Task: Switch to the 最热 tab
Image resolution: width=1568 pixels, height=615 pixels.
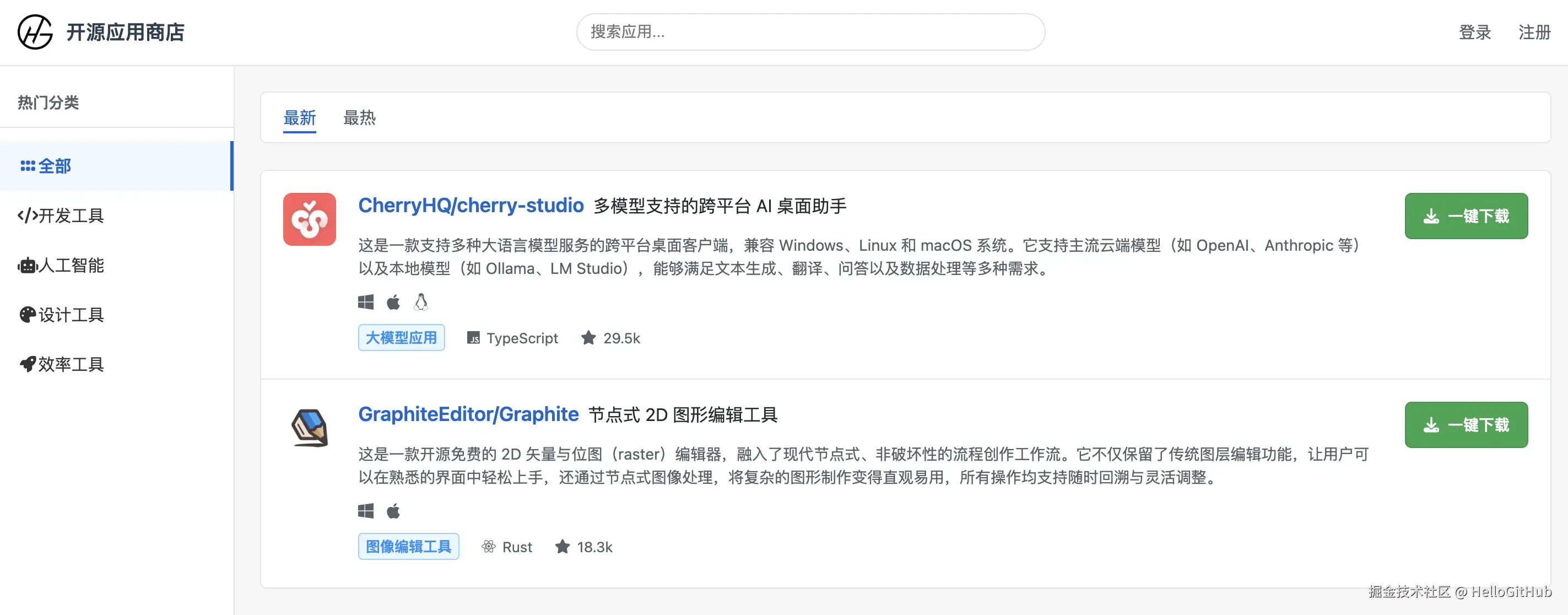Action: tap(359, 118)
